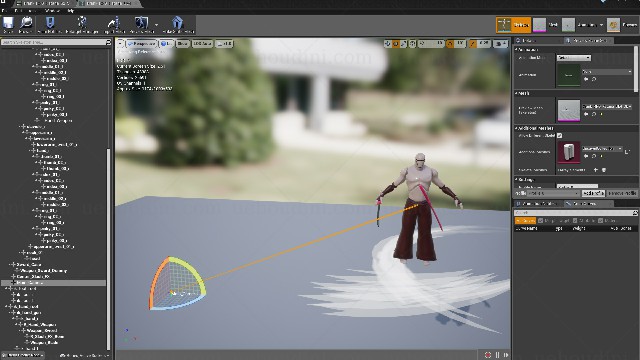The width and height of the screenshot is (640, 360).
Task: Open the viewport Show menu
Action: 182,43
